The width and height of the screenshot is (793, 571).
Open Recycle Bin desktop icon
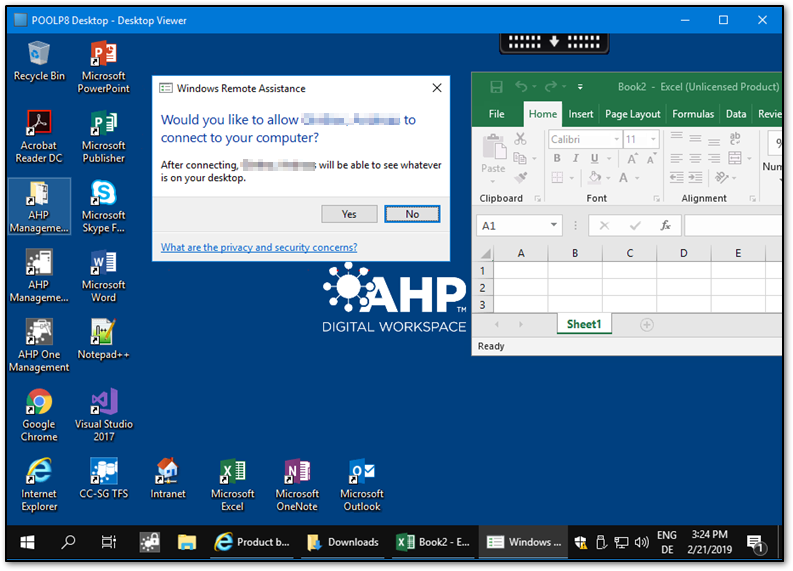39,61
